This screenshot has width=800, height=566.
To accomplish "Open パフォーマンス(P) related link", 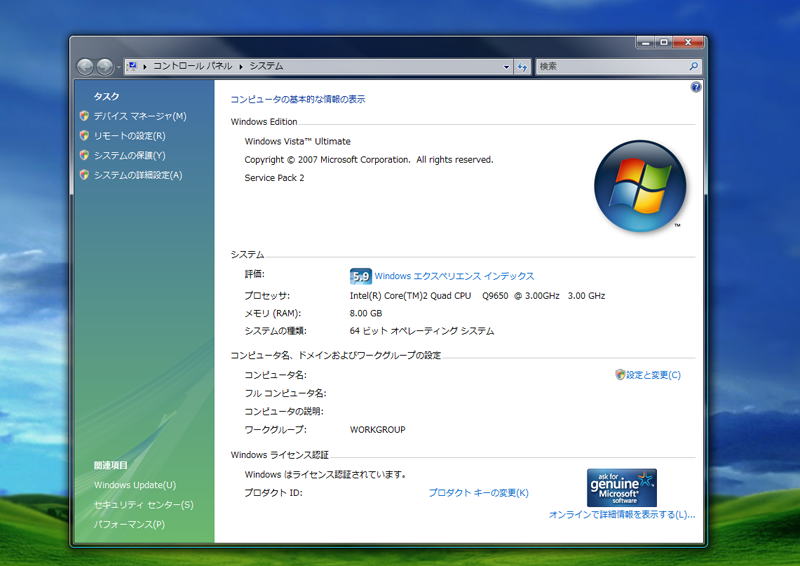I will tap(129, 524).
